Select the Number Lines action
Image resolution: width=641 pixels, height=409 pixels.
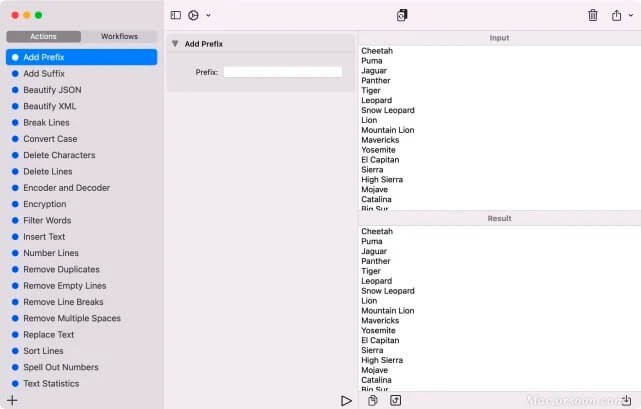81,253
